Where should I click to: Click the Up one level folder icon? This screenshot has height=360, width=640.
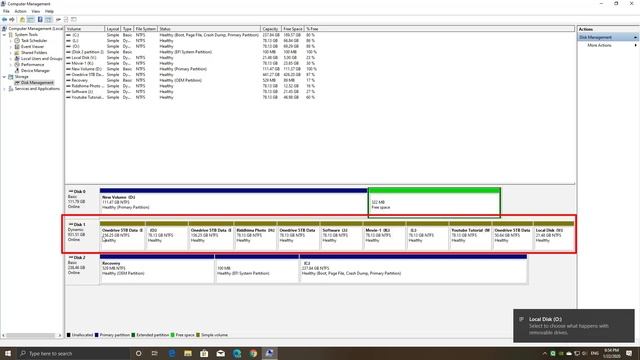[22, 20]
